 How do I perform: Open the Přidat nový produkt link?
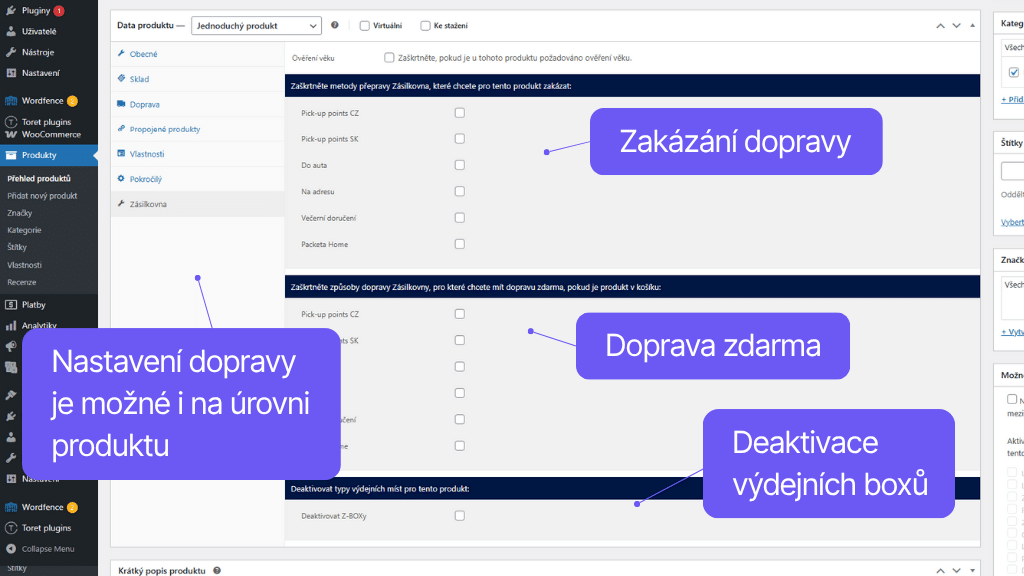42,196
